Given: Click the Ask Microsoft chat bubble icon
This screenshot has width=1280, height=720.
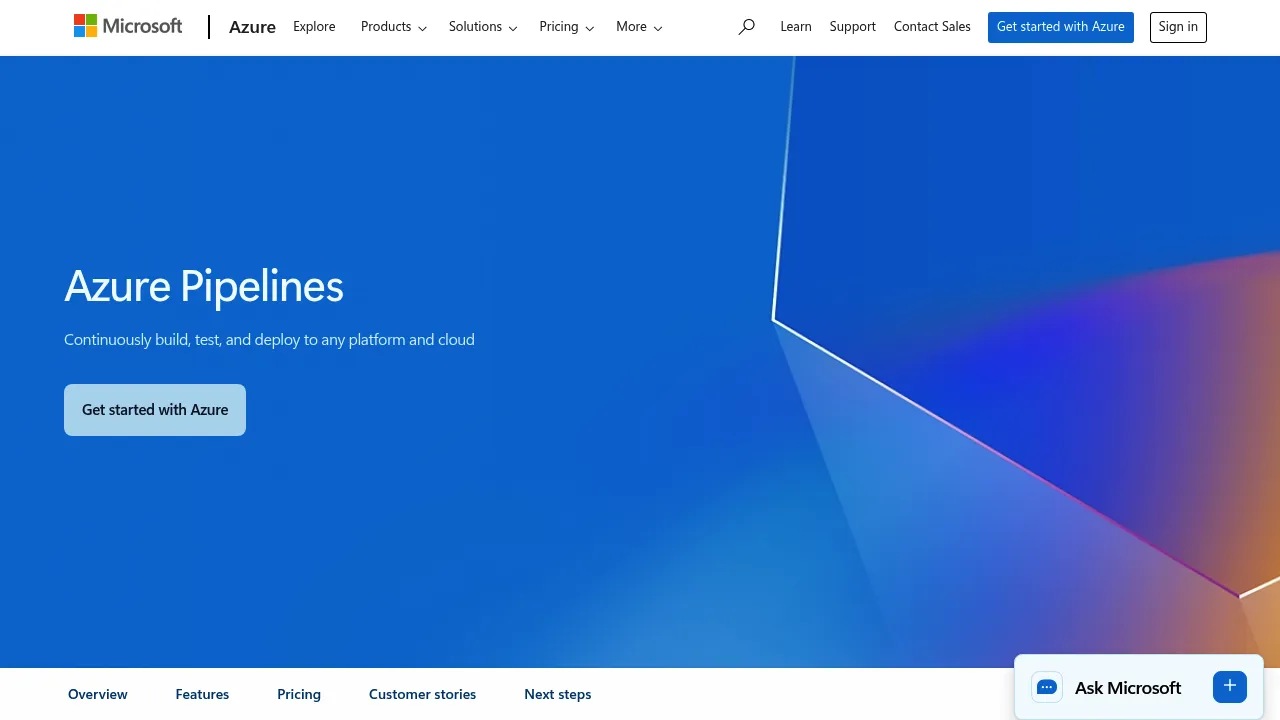Looking at the screenshot, I should pyautogui.click(x=1047, y=687).
